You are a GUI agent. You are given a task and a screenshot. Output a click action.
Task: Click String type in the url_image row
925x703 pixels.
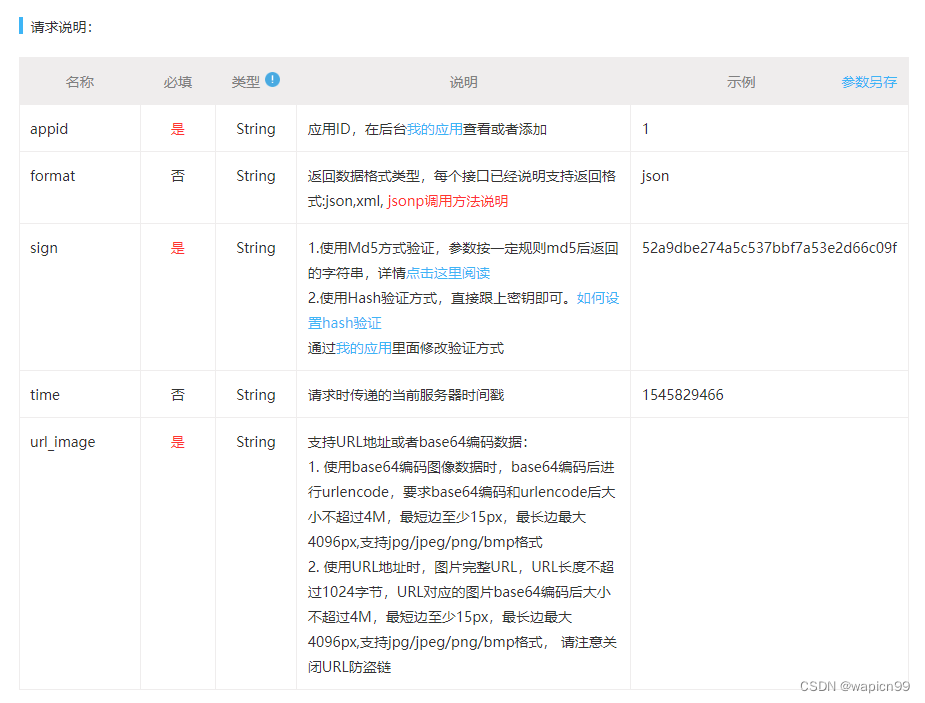(255, 442)
